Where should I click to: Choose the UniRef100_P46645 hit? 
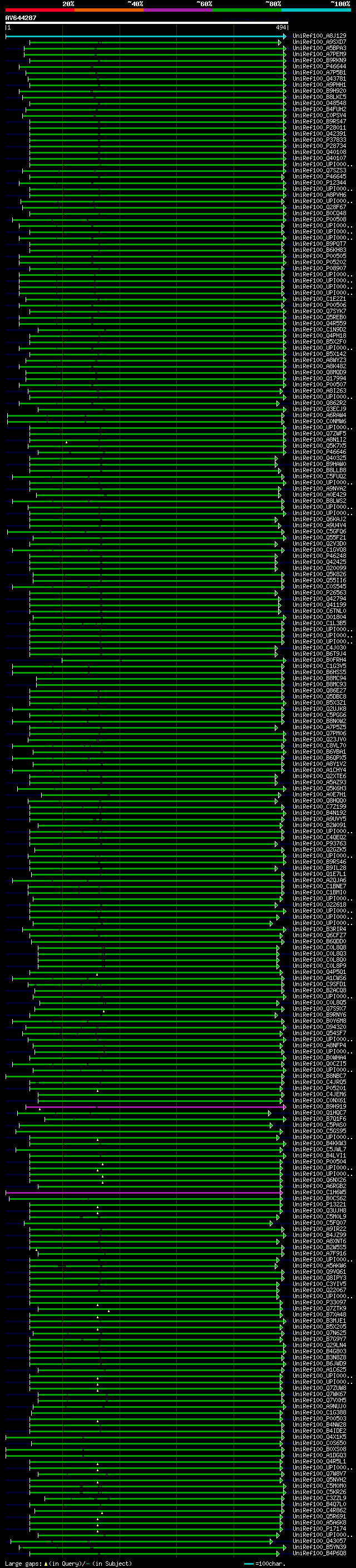click(x=319, y=176)
